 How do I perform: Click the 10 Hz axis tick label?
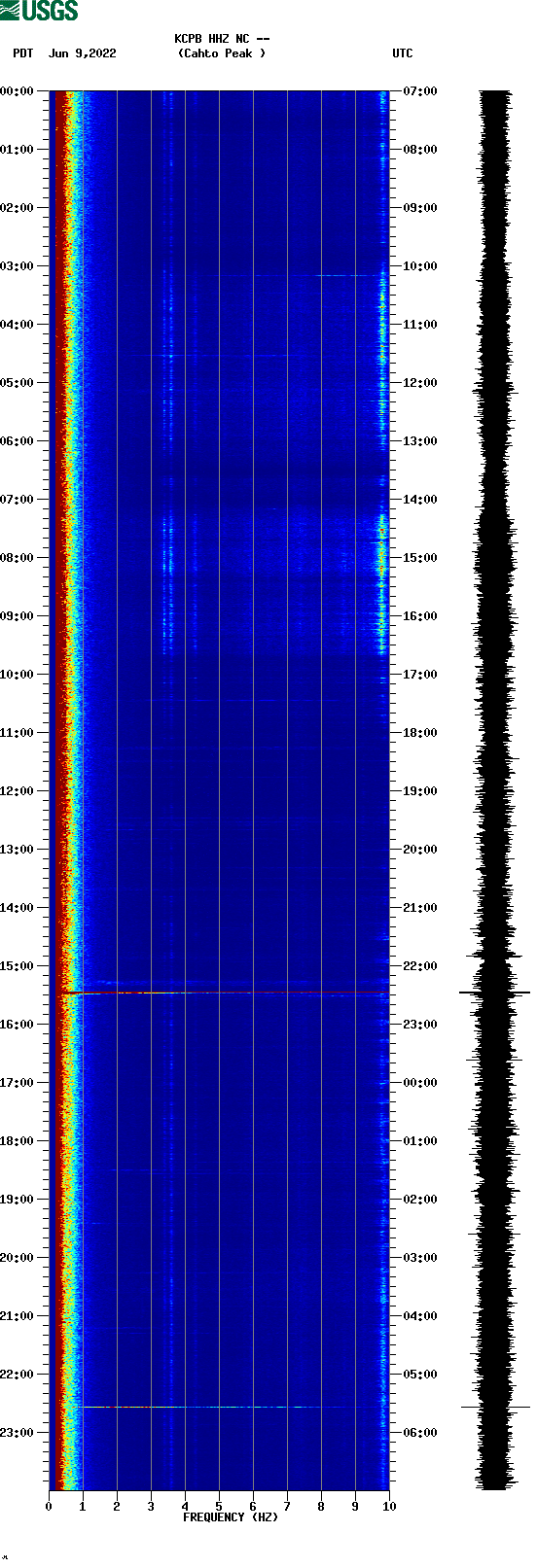[389, 1507]
